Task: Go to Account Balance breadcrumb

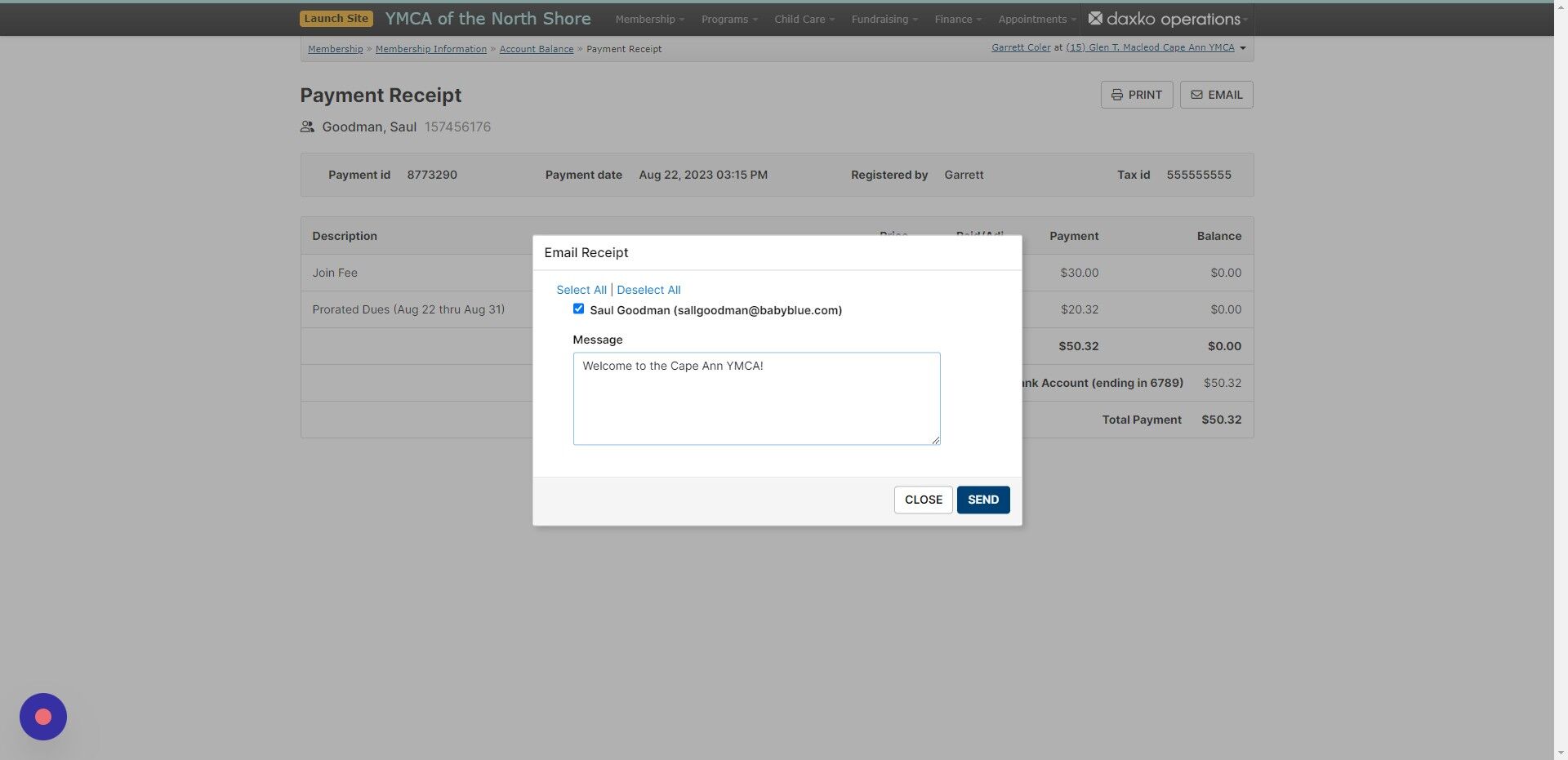Action: 537,49
